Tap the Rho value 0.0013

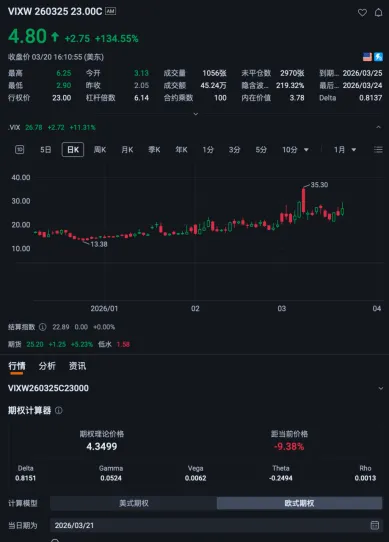365,478
